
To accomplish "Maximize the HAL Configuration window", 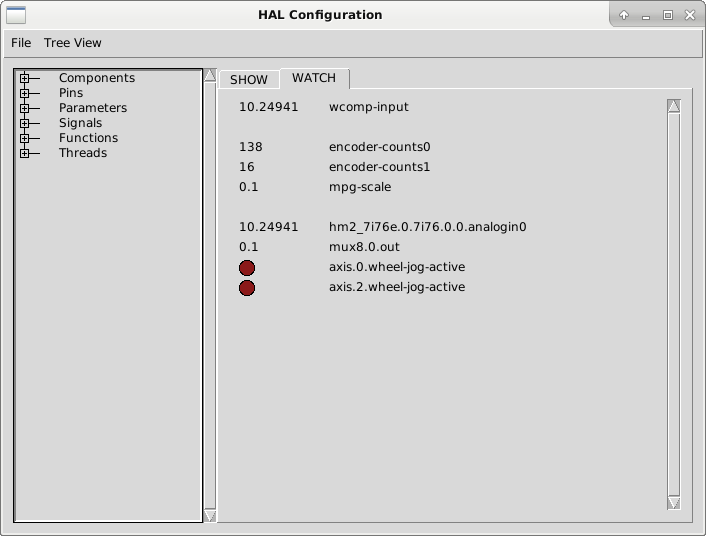I will [x=668, y=15].
